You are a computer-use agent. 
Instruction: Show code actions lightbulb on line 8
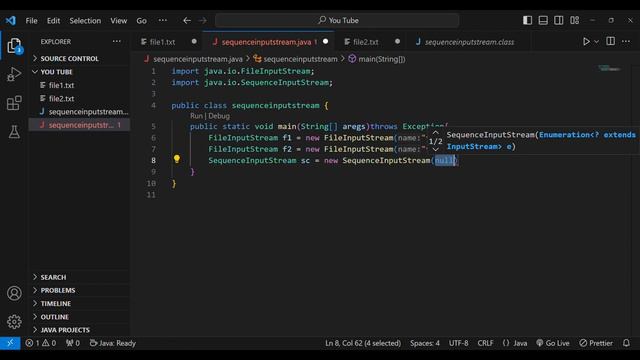[177, 159]
